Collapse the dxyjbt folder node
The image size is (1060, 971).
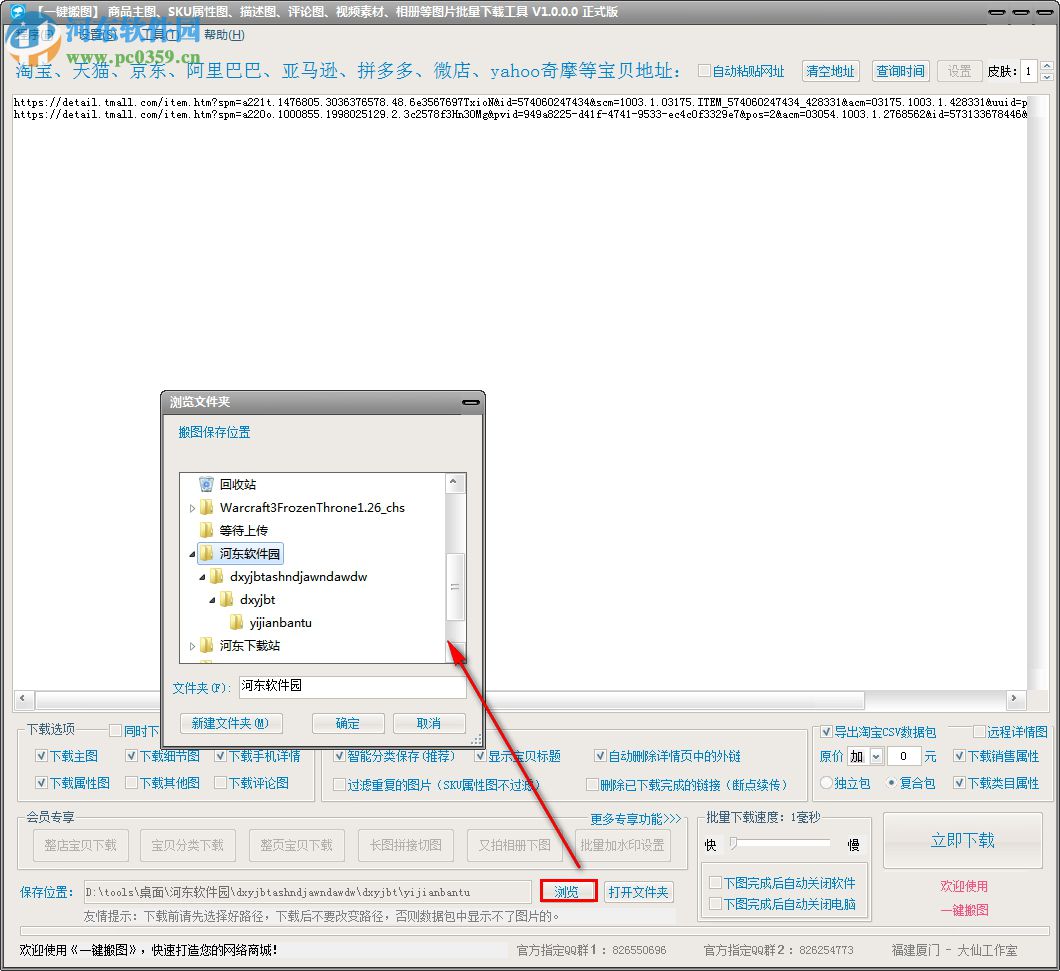(212, 600)
